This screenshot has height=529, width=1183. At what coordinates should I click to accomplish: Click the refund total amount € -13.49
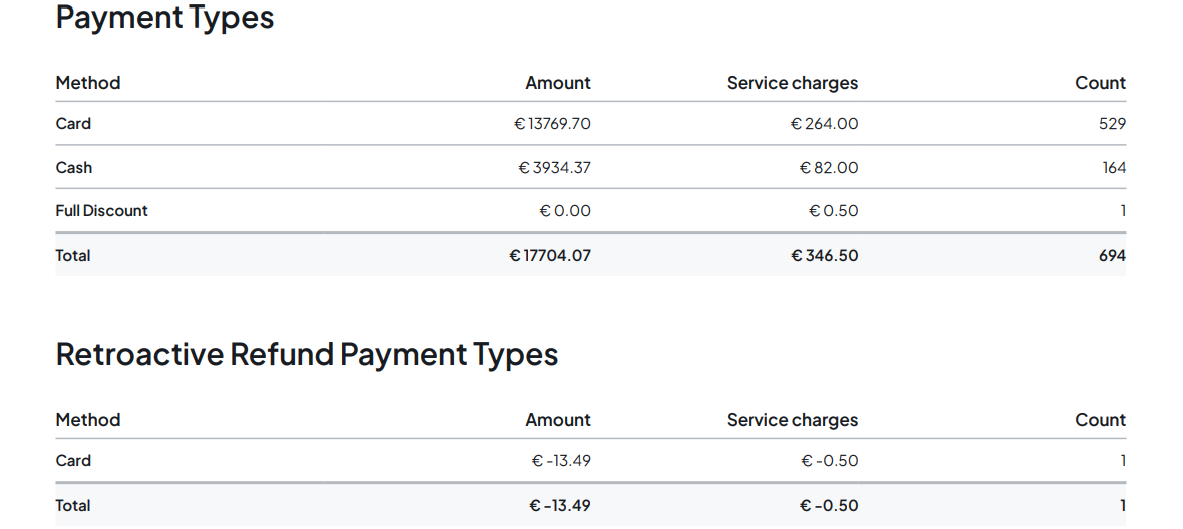[560, 506]
